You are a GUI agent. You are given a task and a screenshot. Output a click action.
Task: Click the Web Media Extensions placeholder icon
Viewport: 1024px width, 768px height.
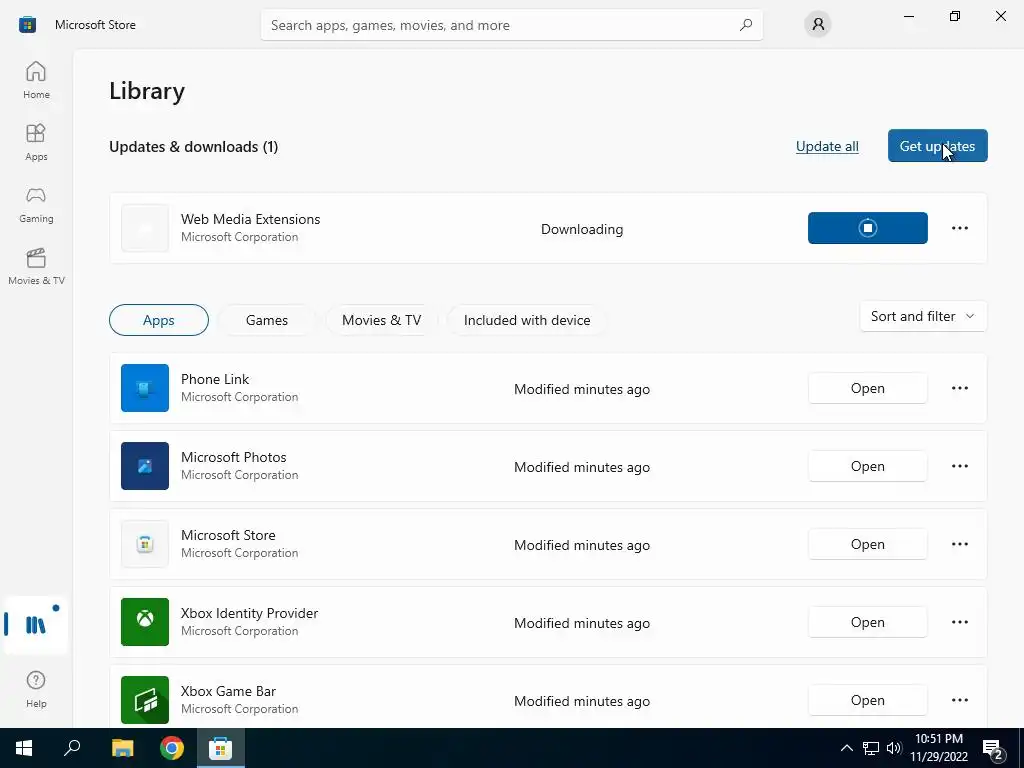click(x=145, y=228)
